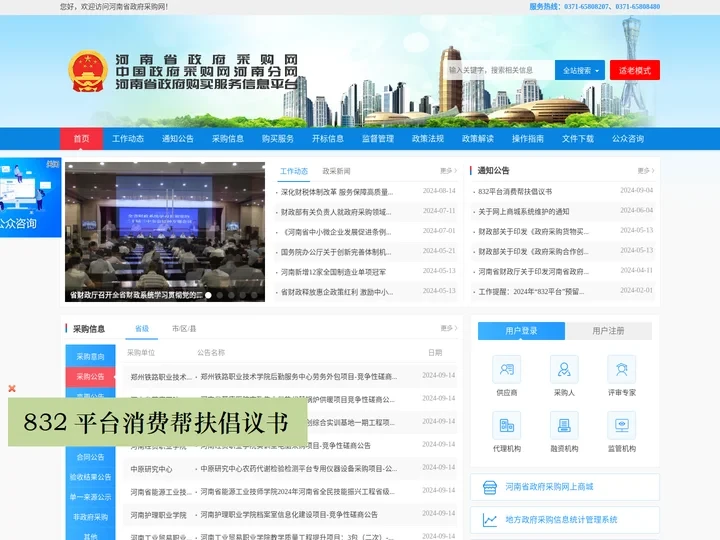
Task: Switch to the 用户注册 tab
Action: click(x=608, y=331)
